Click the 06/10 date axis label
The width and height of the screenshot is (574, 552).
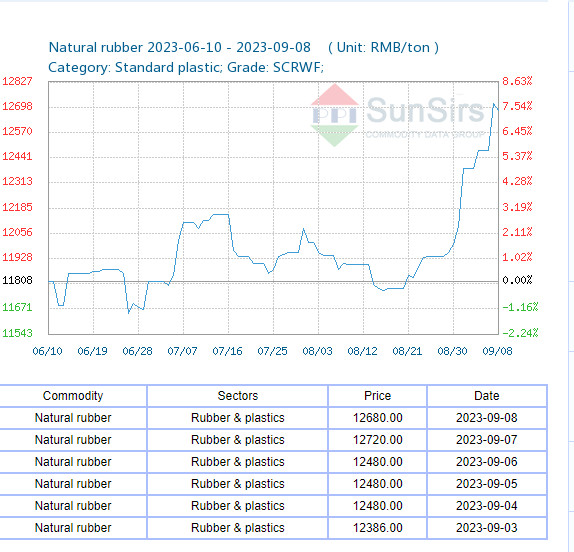tap(48, 351)
